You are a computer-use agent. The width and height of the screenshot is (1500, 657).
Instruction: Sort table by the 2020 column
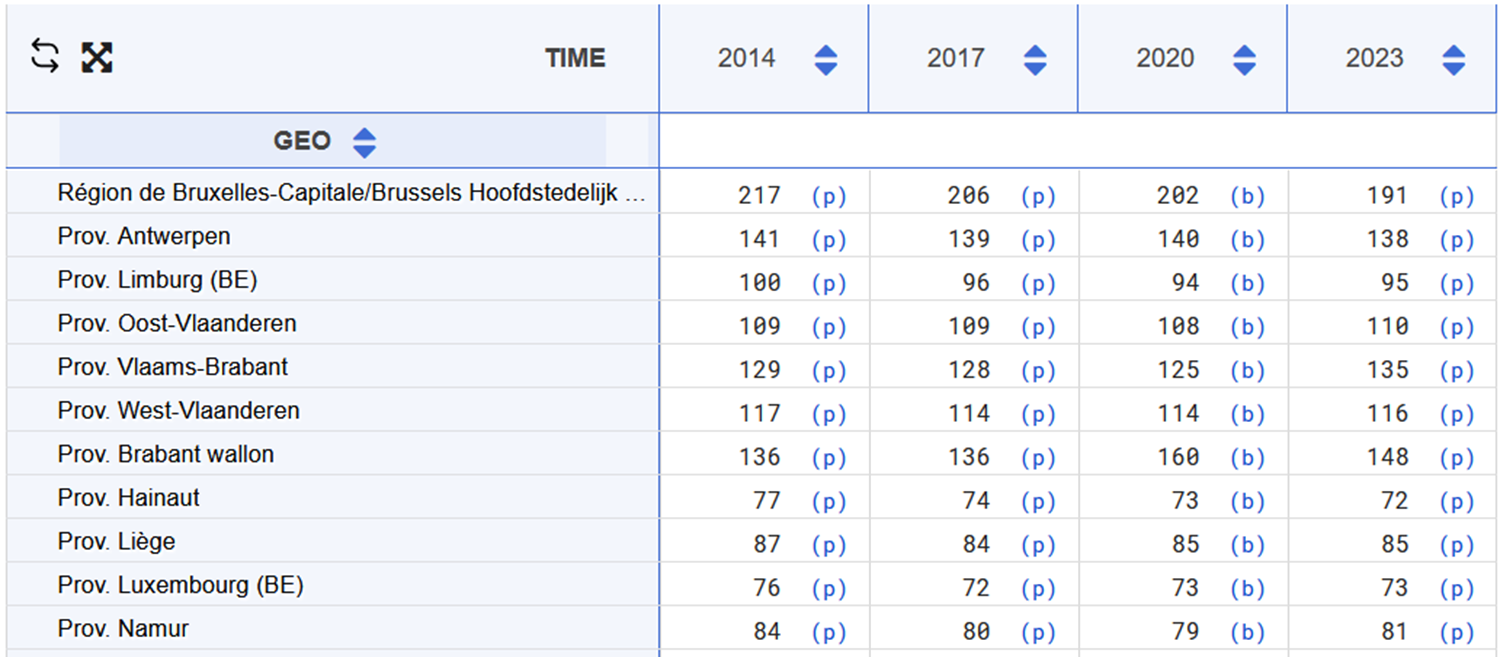(1244, 60)
